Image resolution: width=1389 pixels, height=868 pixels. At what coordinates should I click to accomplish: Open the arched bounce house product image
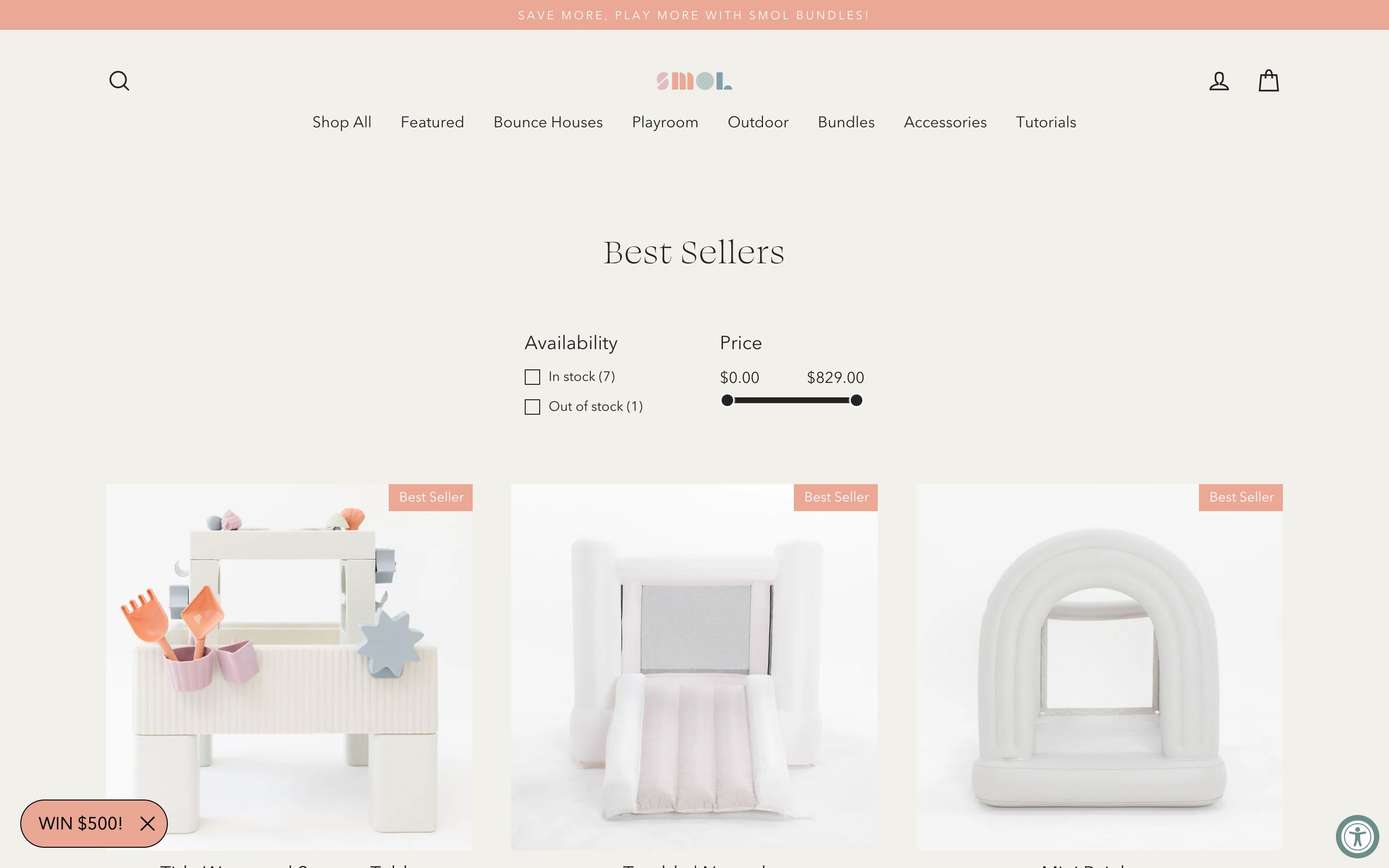(1099, 667)
